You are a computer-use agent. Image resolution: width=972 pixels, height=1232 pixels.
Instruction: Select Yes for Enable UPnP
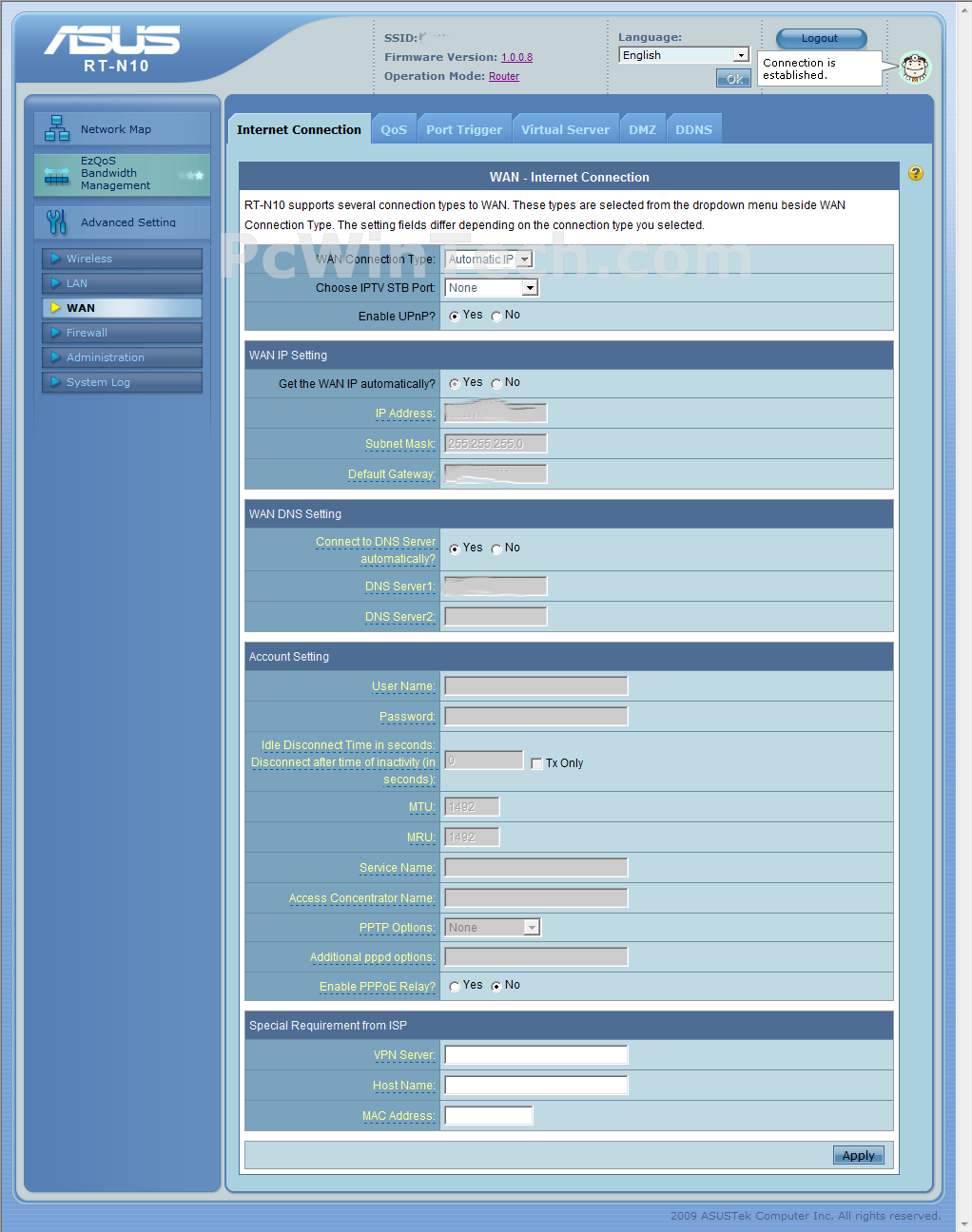click(x=455, y=316)
